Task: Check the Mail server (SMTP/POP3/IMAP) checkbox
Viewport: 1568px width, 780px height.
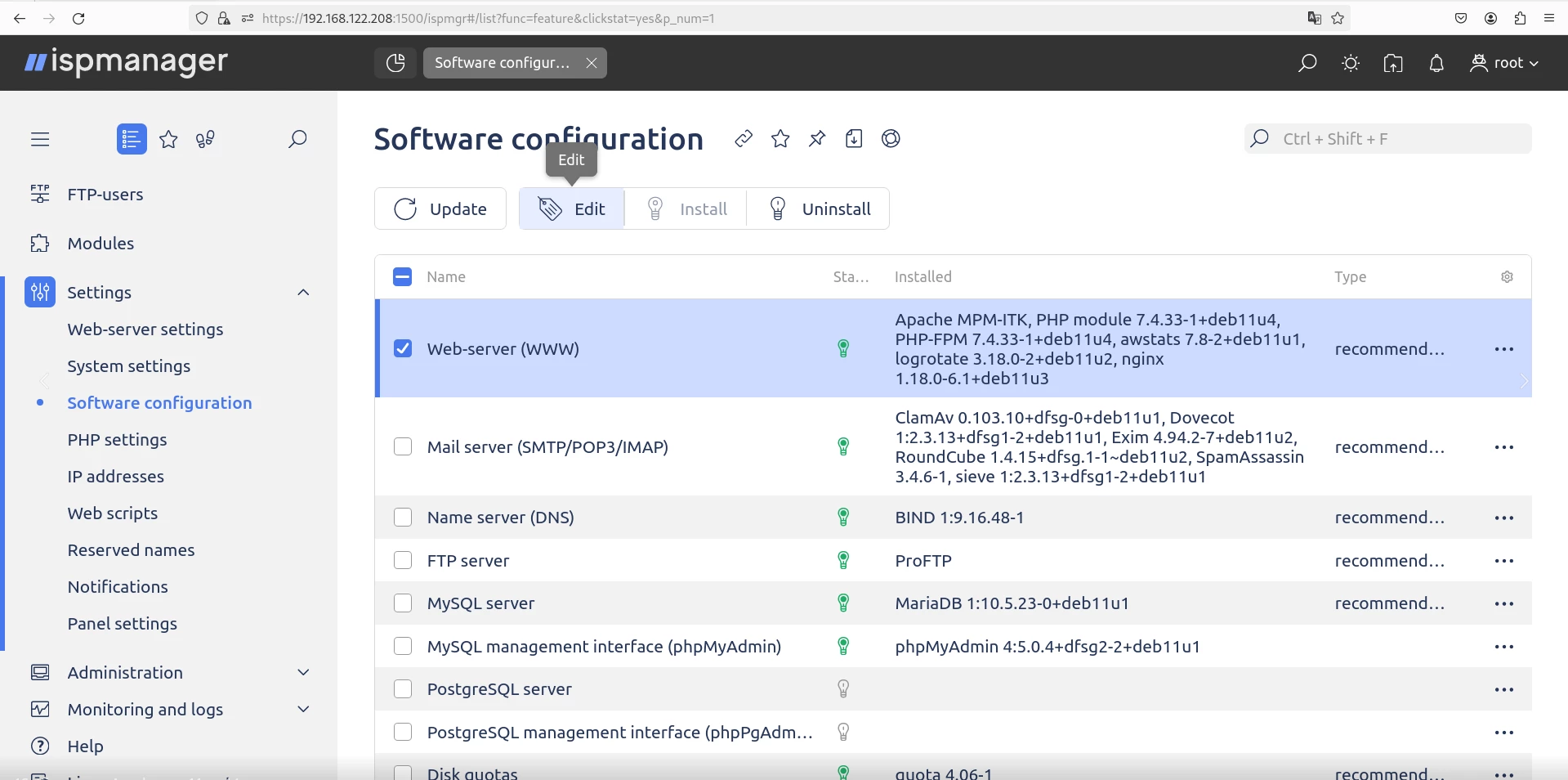Action: (x=403, y=447)
